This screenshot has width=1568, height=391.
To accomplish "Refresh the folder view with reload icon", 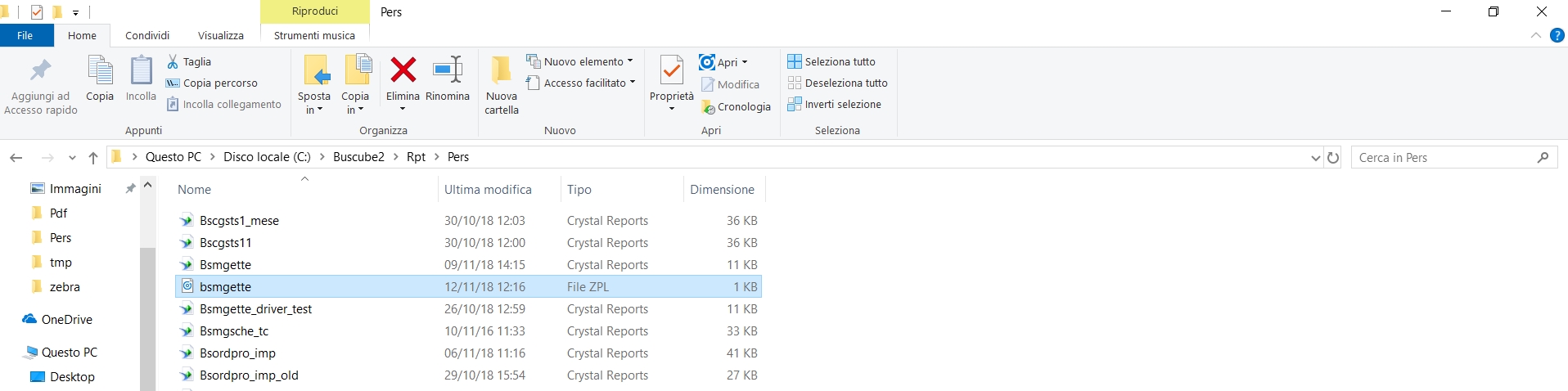I will pyautogui.click(x=1333, y=158).
